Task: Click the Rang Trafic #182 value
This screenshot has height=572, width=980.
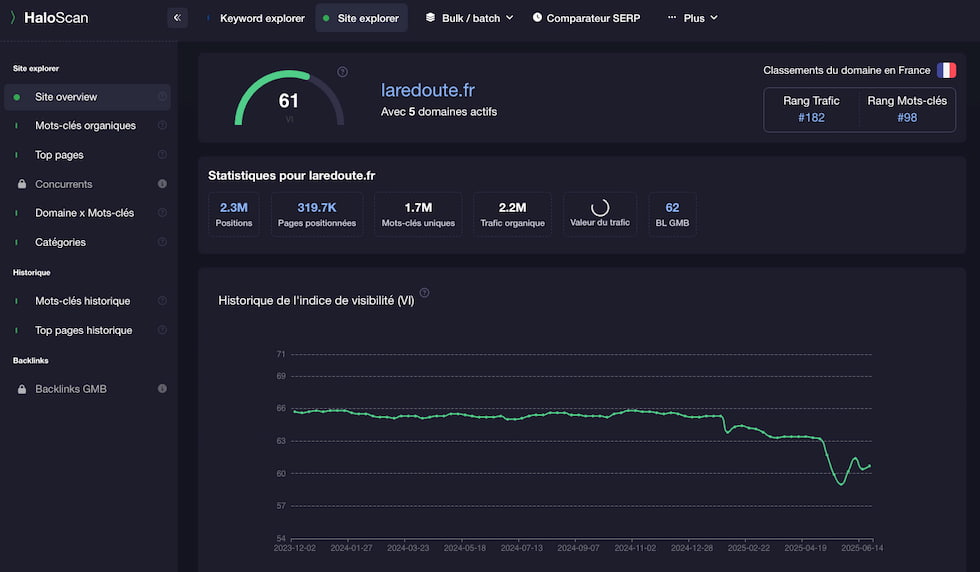Action: 811,118
